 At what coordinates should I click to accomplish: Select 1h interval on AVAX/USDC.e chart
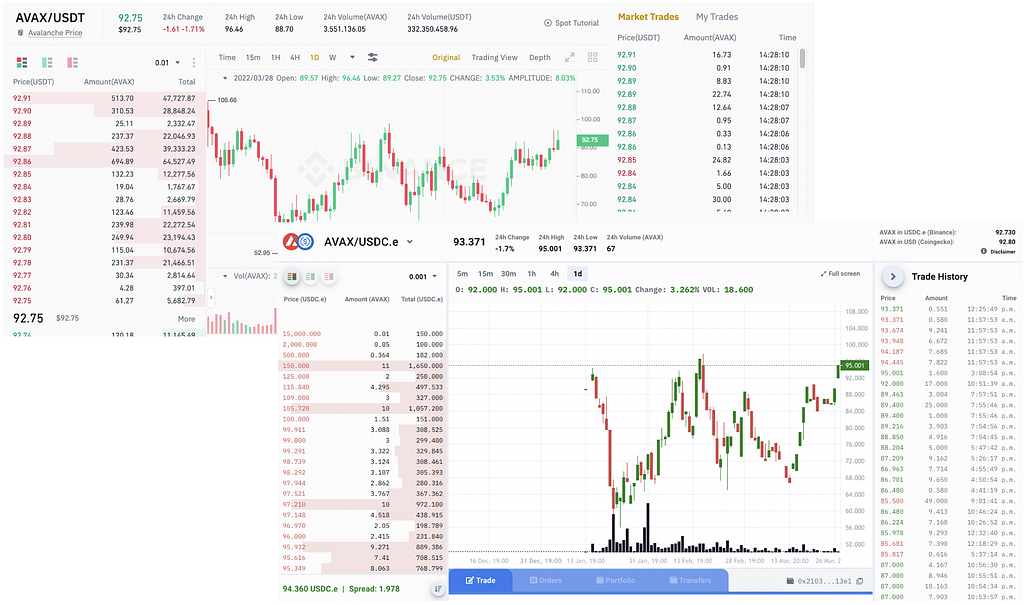[x=532, y=274]
